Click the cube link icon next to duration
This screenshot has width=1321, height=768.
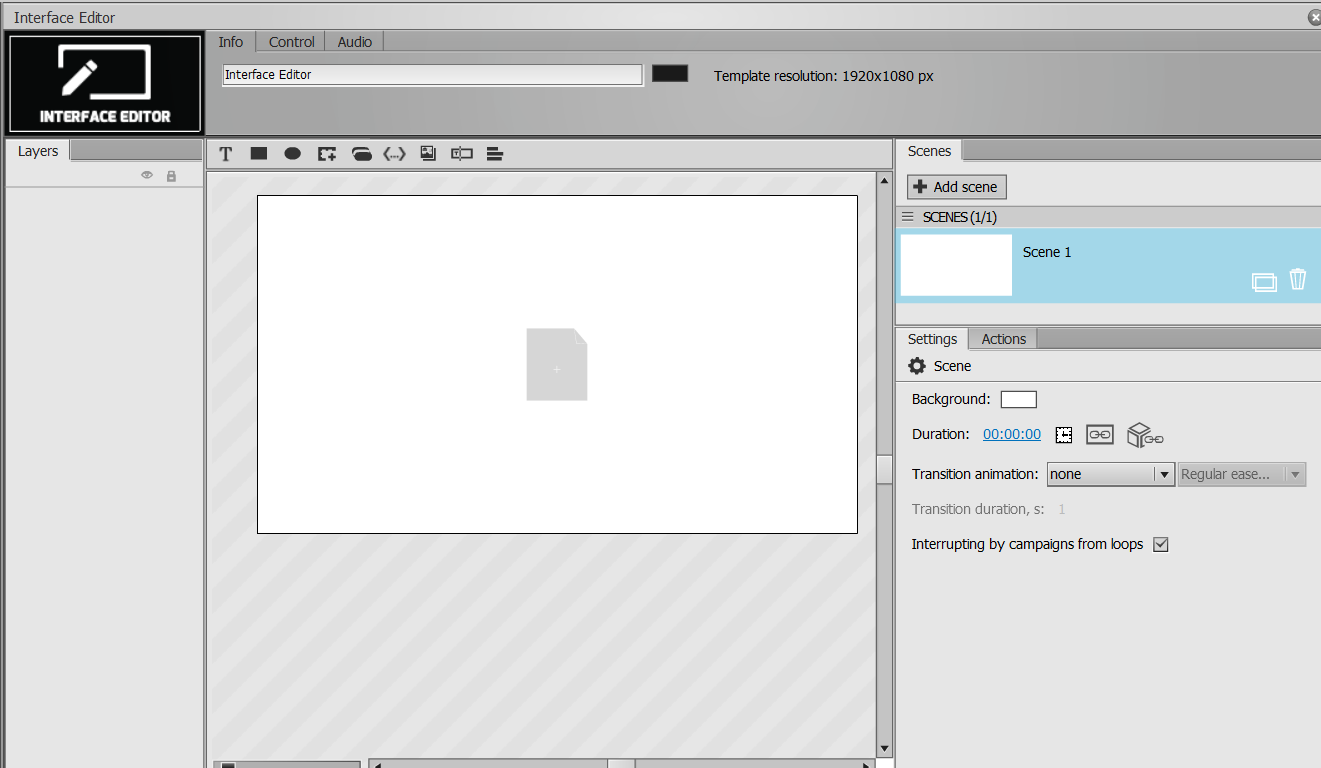[1145, 435]
